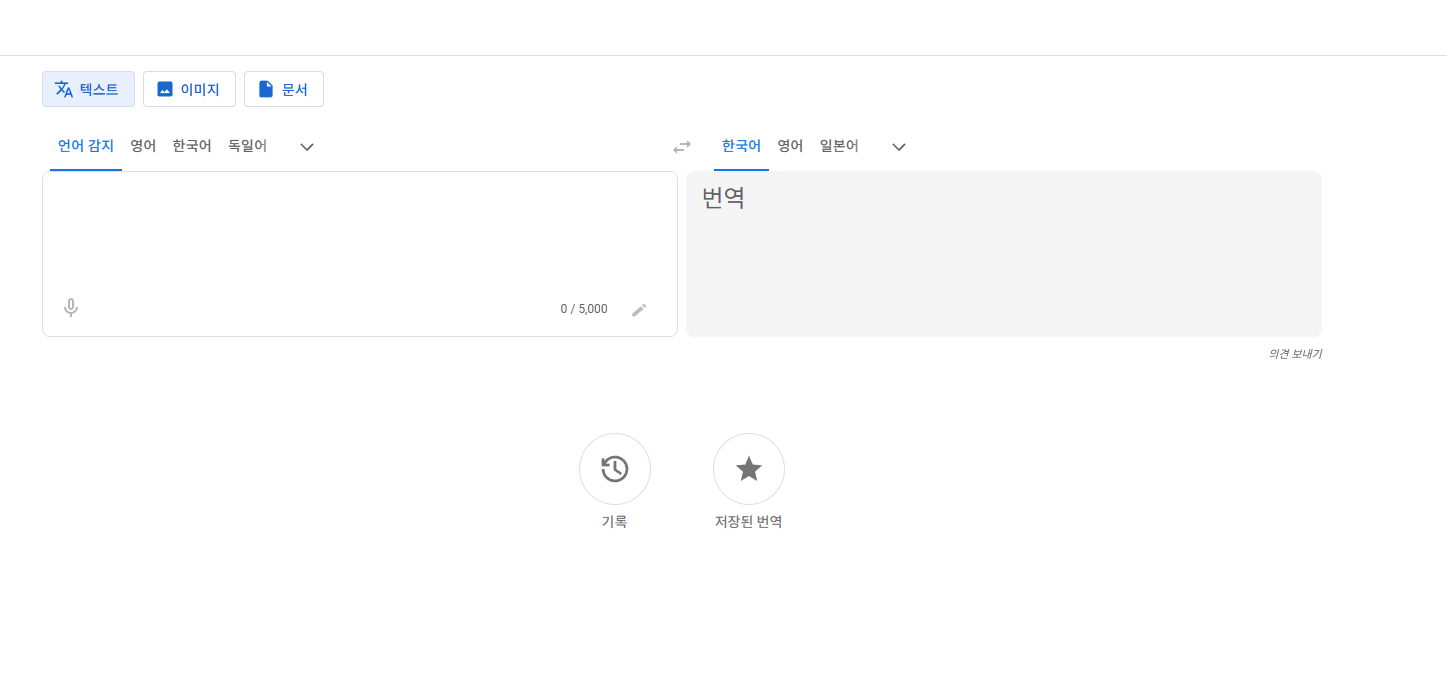Expand the target language list chevron
The height and width of the screenshot is (681, 1447).
tap(899, 147)
